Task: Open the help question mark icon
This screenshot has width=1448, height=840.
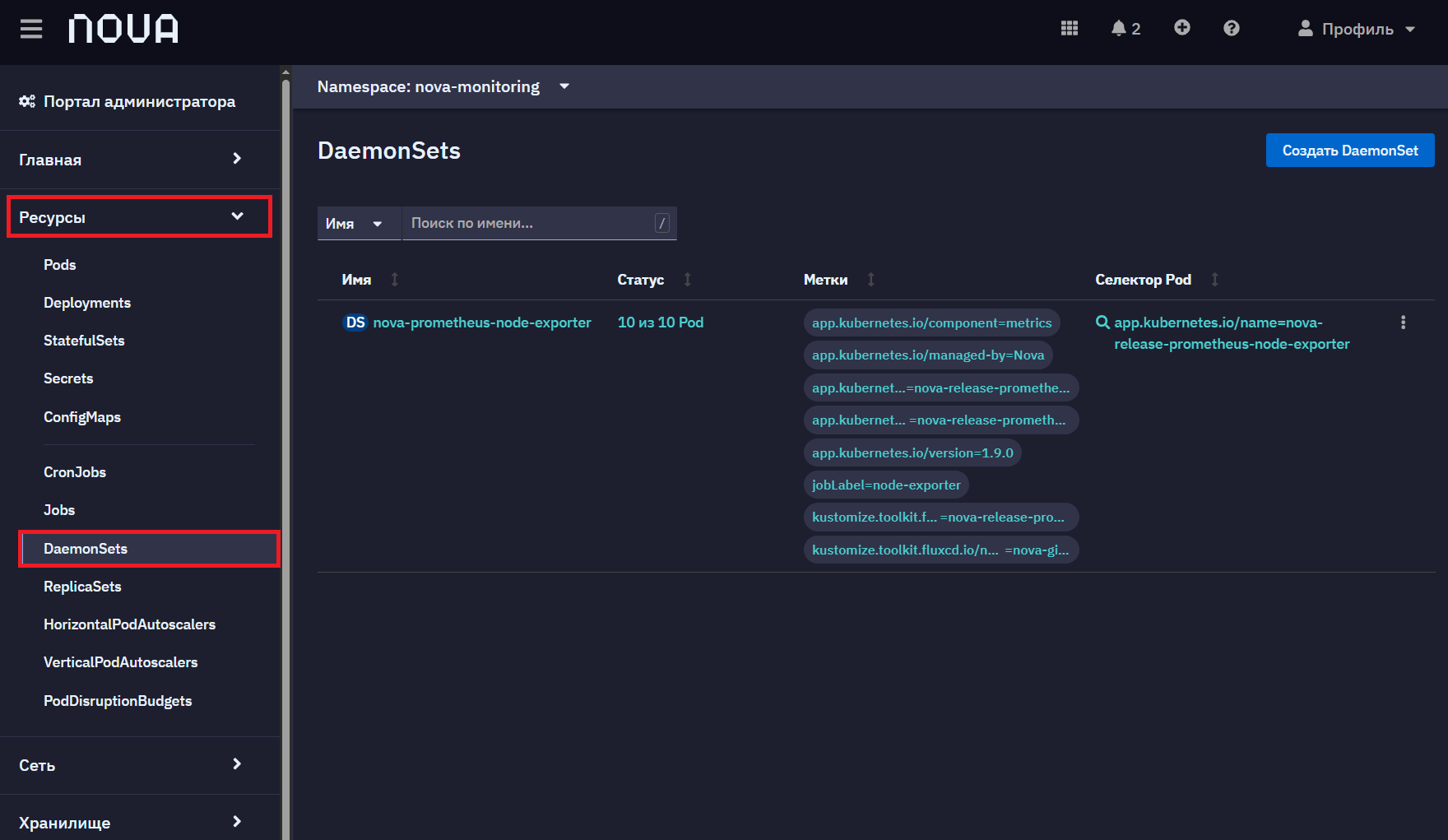Action: [x=1232, y=28]
